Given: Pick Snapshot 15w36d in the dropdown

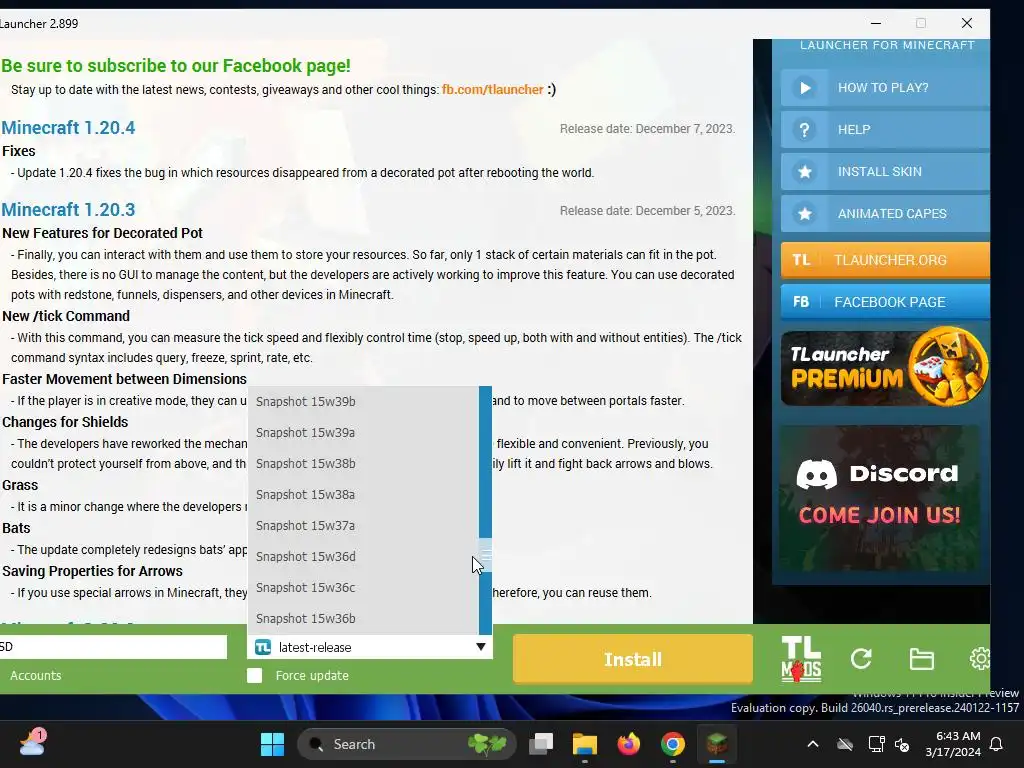Looking at the screenshot, I should [x=363, y=556].
